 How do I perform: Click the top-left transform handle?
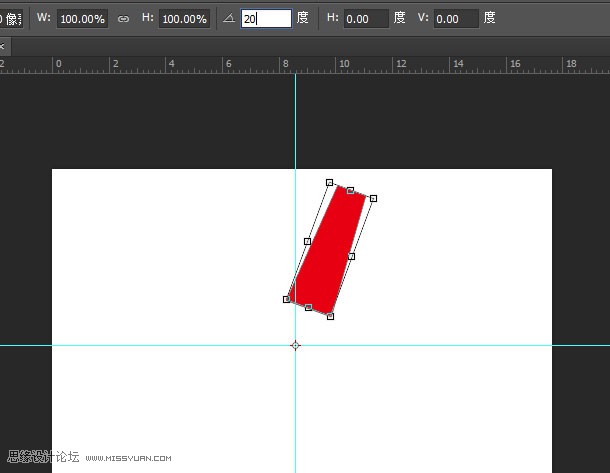[329, 183]
